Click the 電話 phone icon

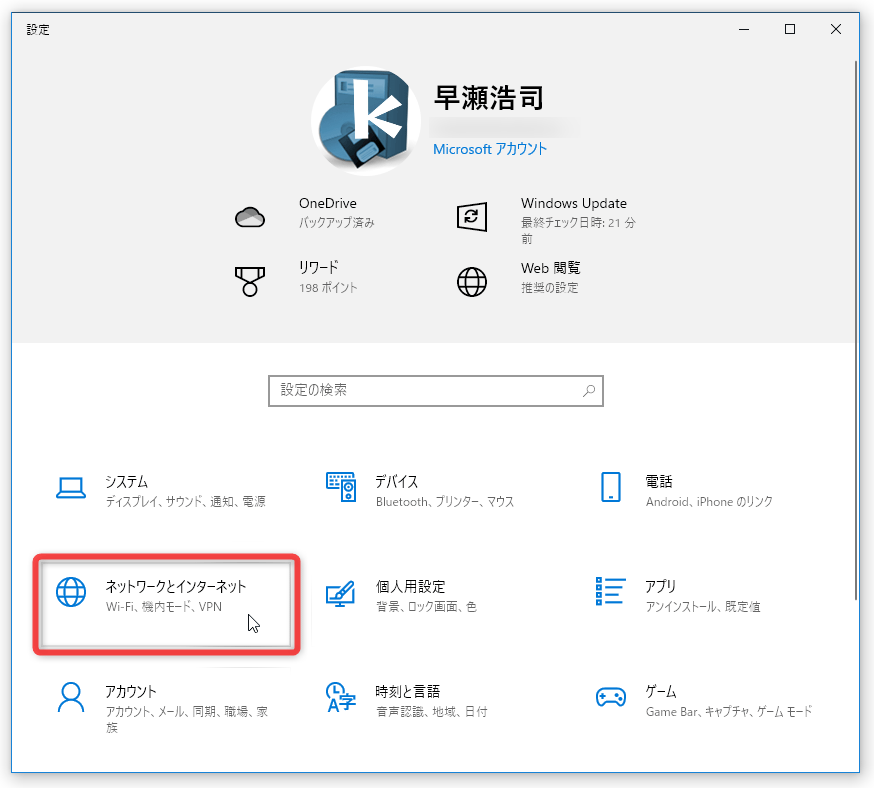pos(611,487)
